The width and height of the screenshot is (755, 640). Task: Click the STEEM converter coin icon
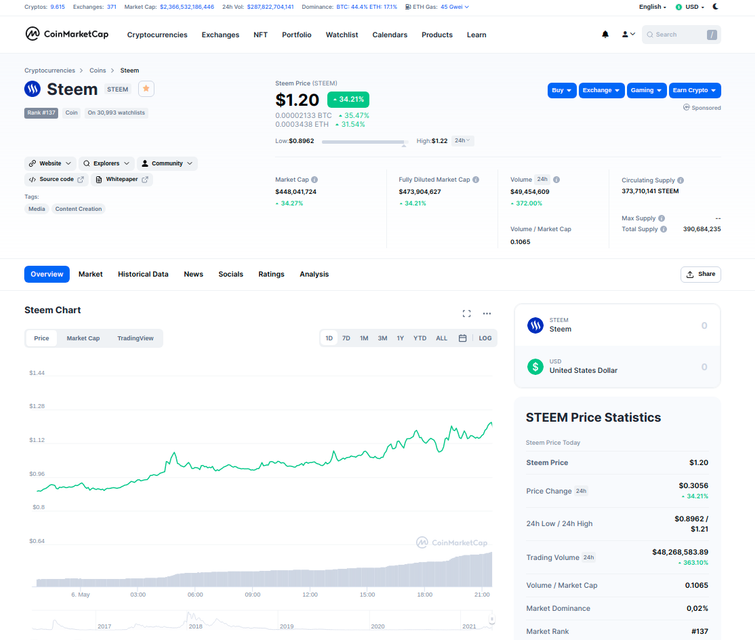click(535, 326)
